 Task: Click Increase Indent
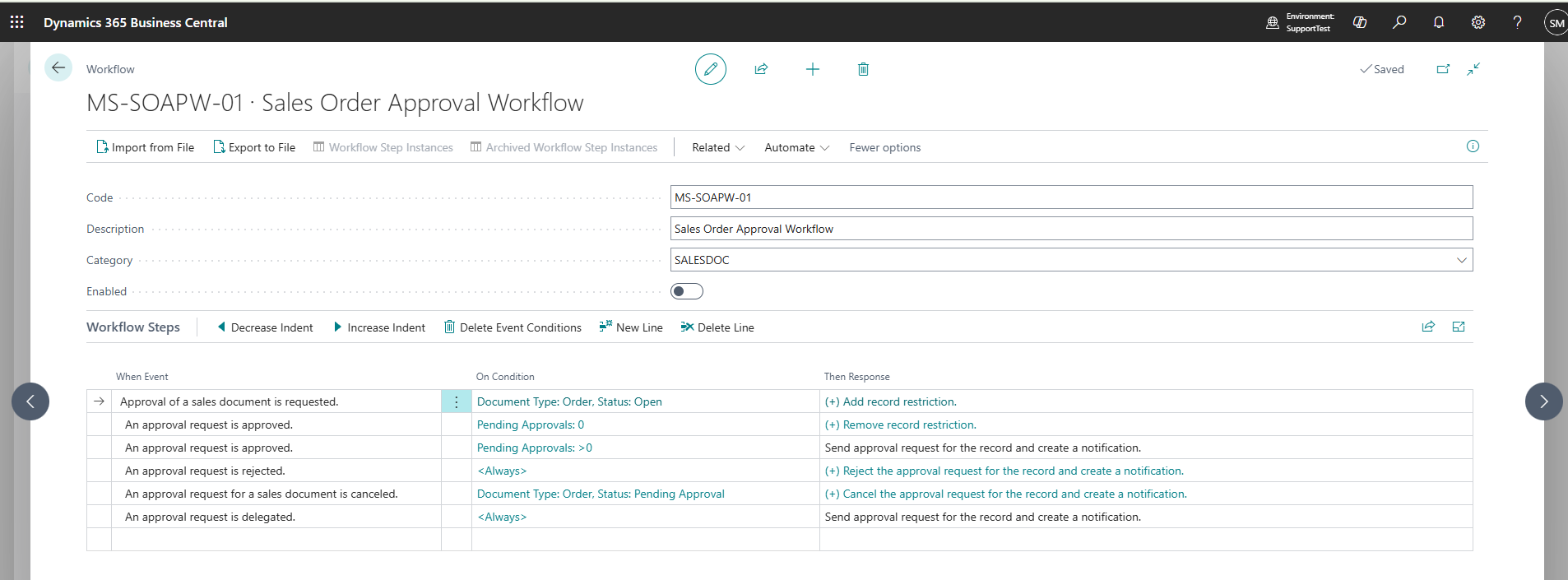379,327
